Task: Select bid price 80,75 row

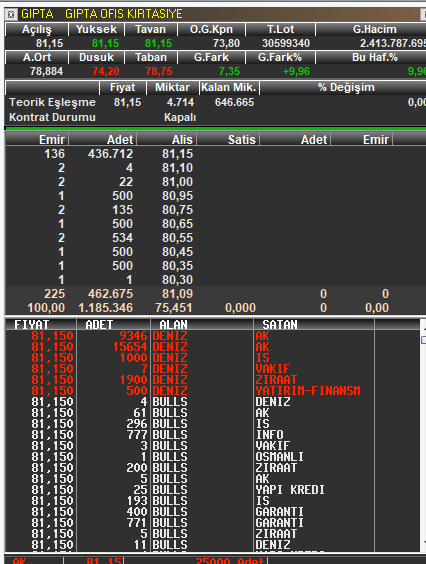Action: pyautogui.click(x=177, y=210)
